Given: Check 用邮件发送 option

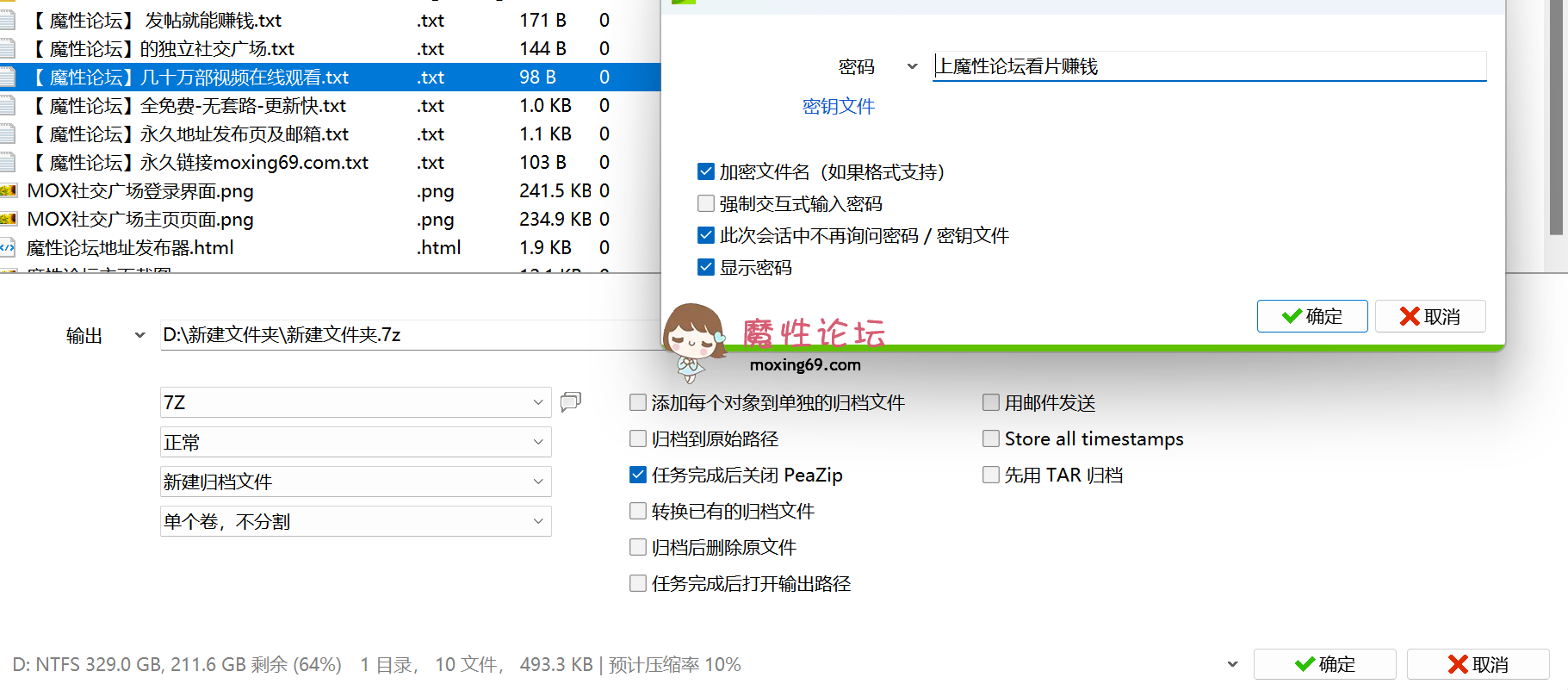Looking at the screenshot, I should pyautogui.click(x=991, y=402).
